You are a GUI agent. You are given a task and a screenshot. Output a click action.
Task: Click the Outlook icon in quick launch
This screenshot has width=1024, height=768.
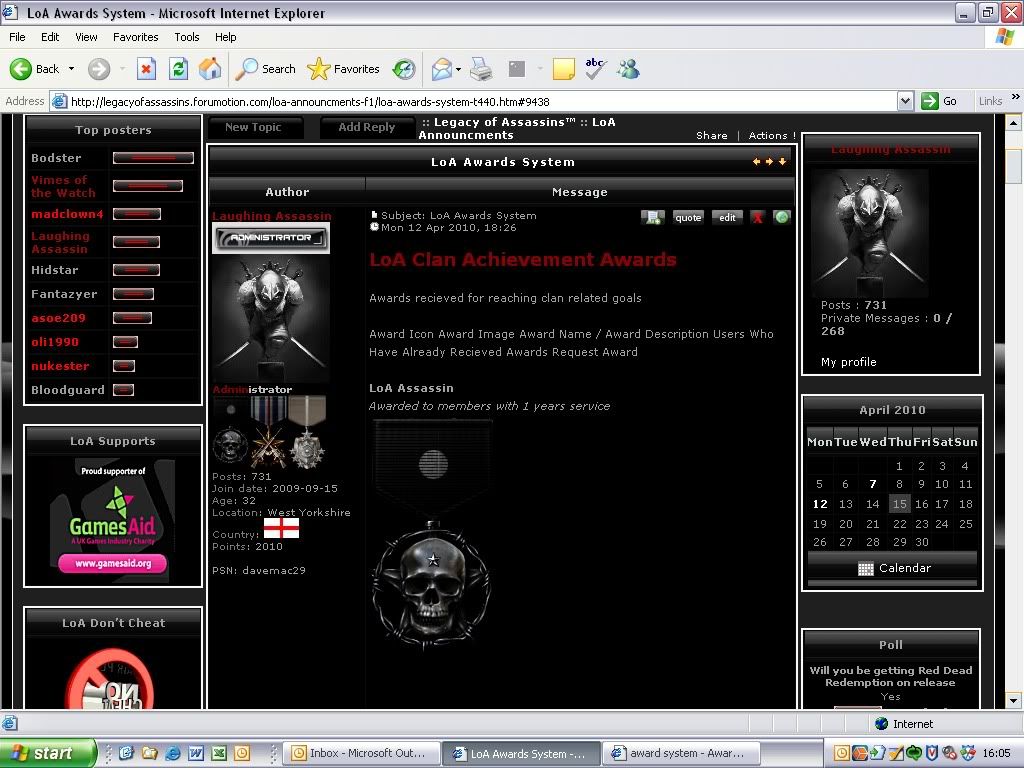[242, 753]
